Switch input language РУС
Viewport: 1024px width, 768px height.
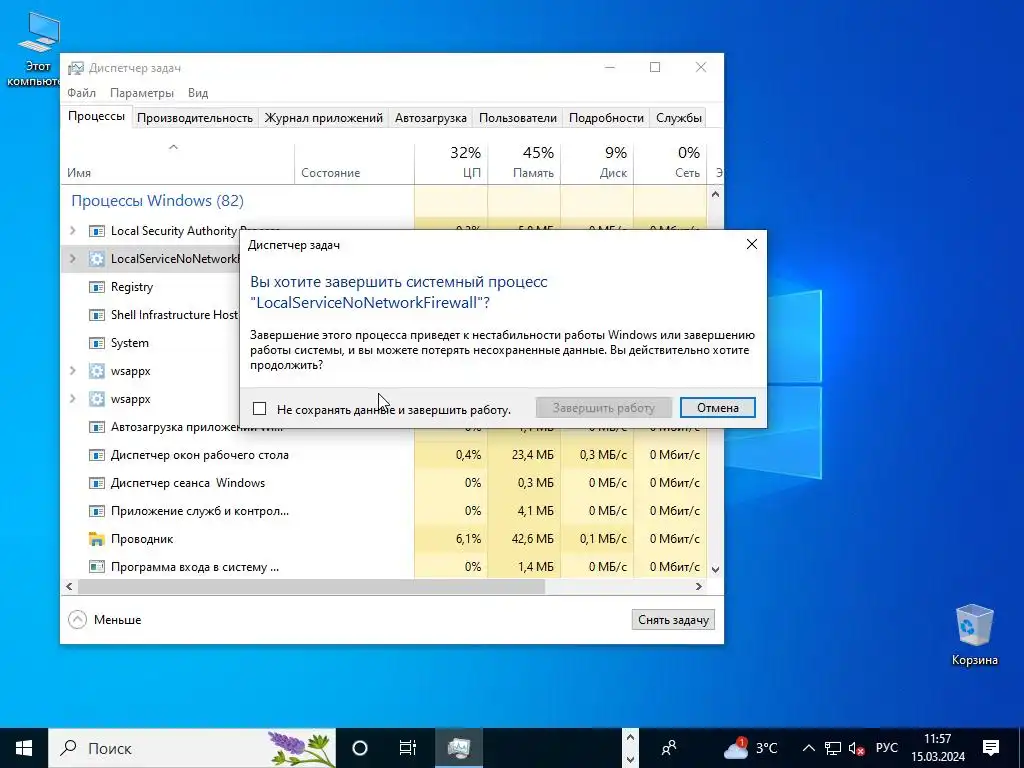coord(886,748)
